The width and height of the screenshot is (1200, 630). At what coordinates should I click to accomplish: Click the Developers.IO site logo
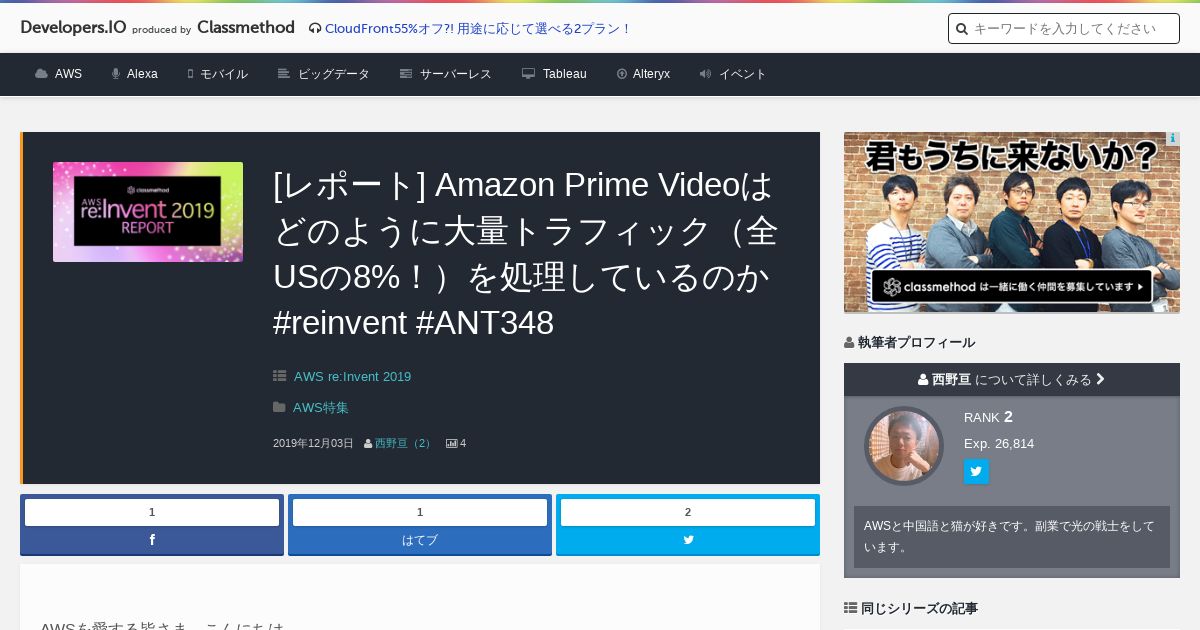[73, 27]
